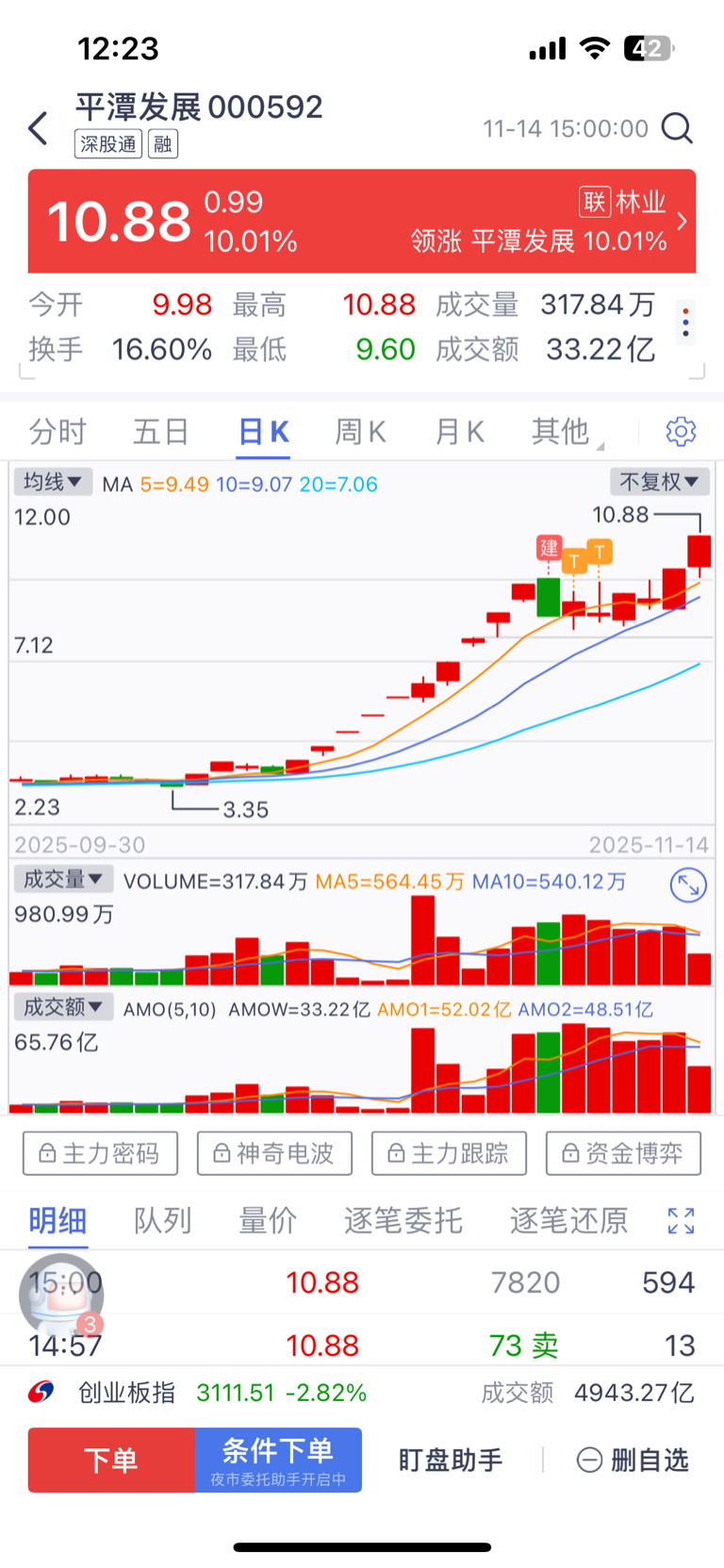Switch to 周K tab
The height and width of the screenshot is (1568, 724).
click(x=360, y=432)
